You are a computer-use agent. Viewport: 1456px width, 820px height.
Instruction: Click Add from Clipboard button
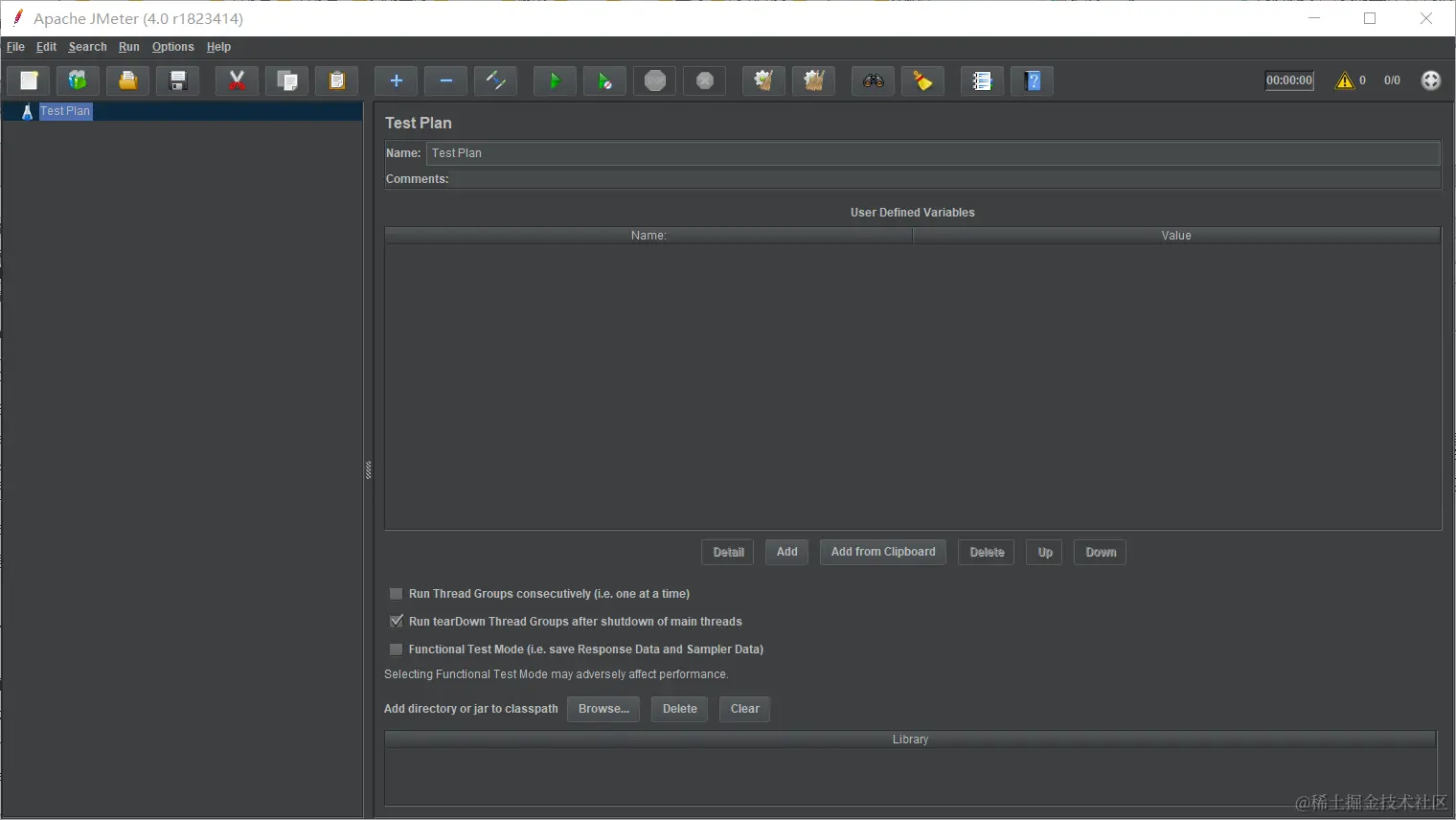tap(883, 552)
